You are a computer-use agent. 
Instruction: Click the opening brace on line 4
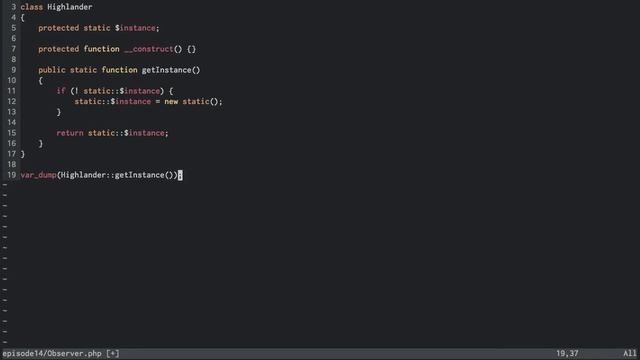[x=22, y=18]
